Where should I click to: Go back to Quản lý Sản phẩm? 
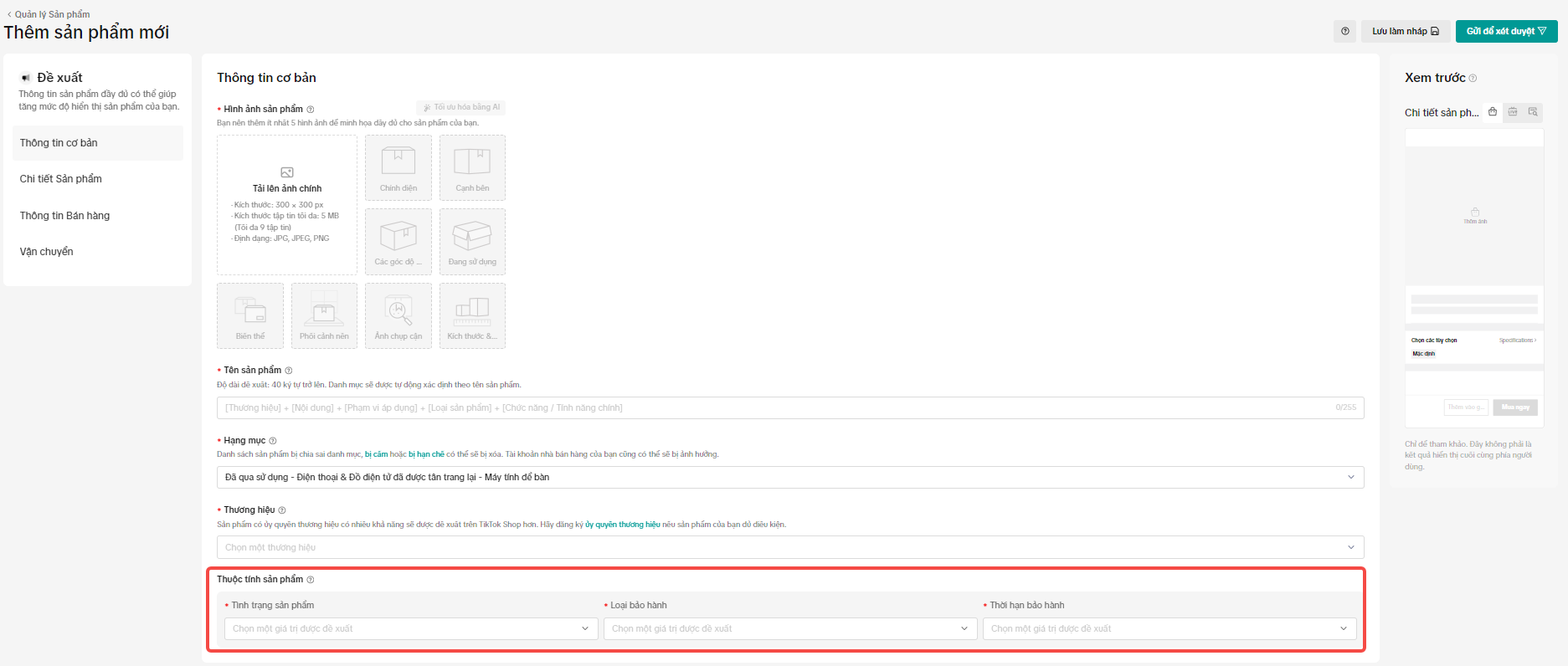pyautogui.click(x=49, y=14)
